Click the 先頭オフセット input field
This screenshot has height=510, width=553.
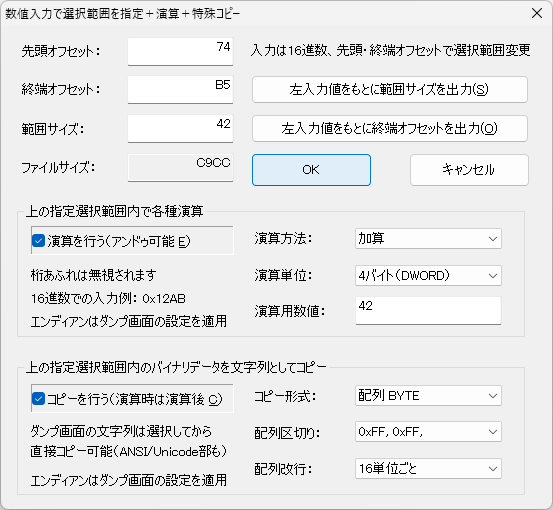coord(180,51)
